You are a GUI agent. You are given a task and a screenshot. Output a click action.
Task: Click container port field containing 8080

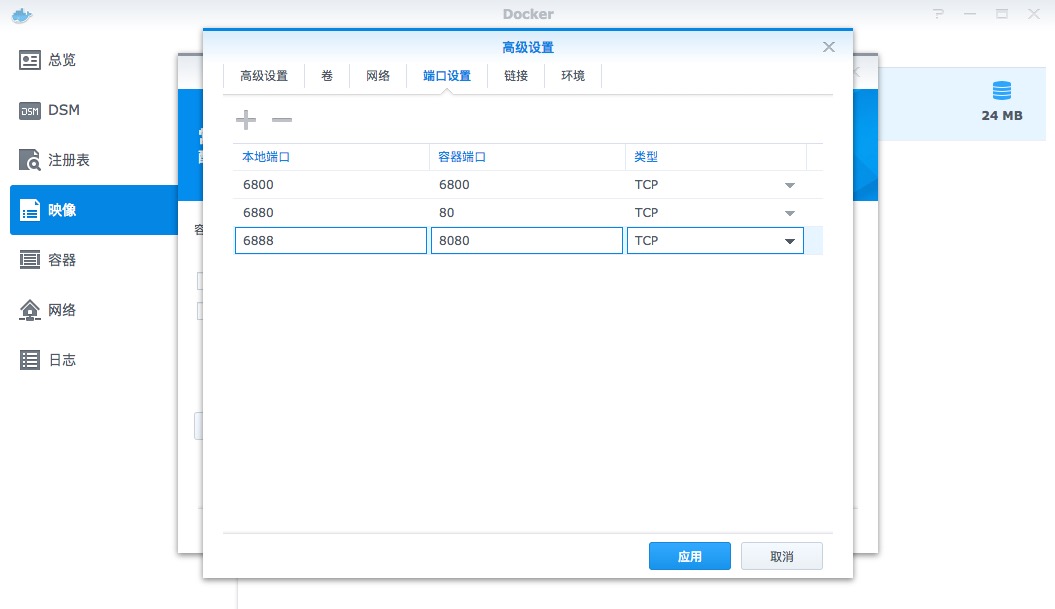[526, 241]
